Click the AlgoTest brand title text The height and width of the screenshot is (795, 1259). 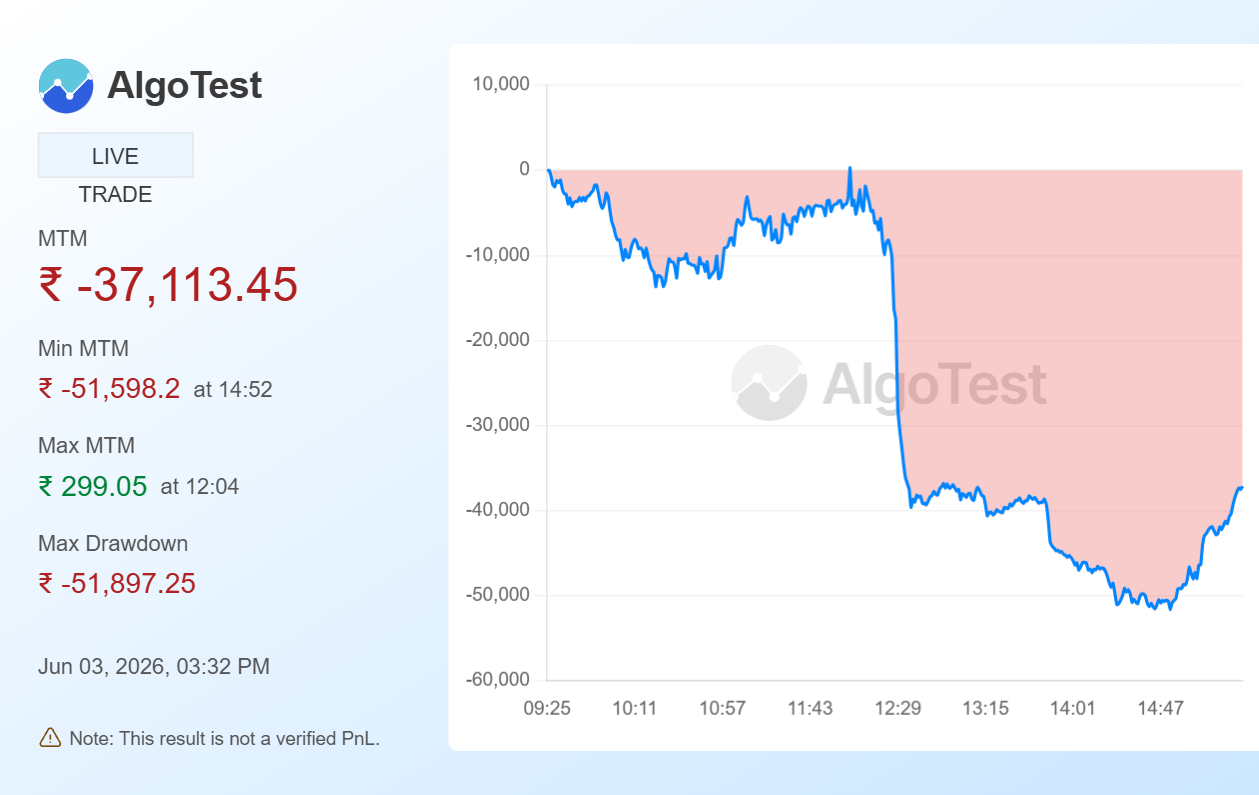coord(184,86)
